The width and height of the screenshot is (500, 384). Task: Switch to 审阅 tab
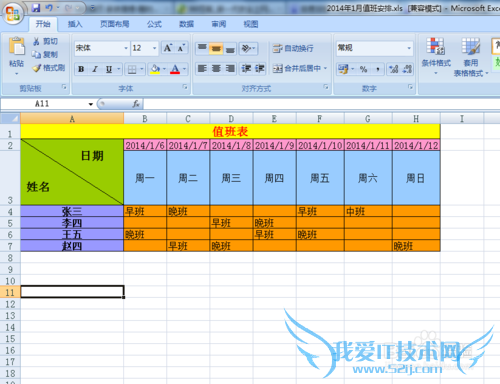tap(219, 24)
